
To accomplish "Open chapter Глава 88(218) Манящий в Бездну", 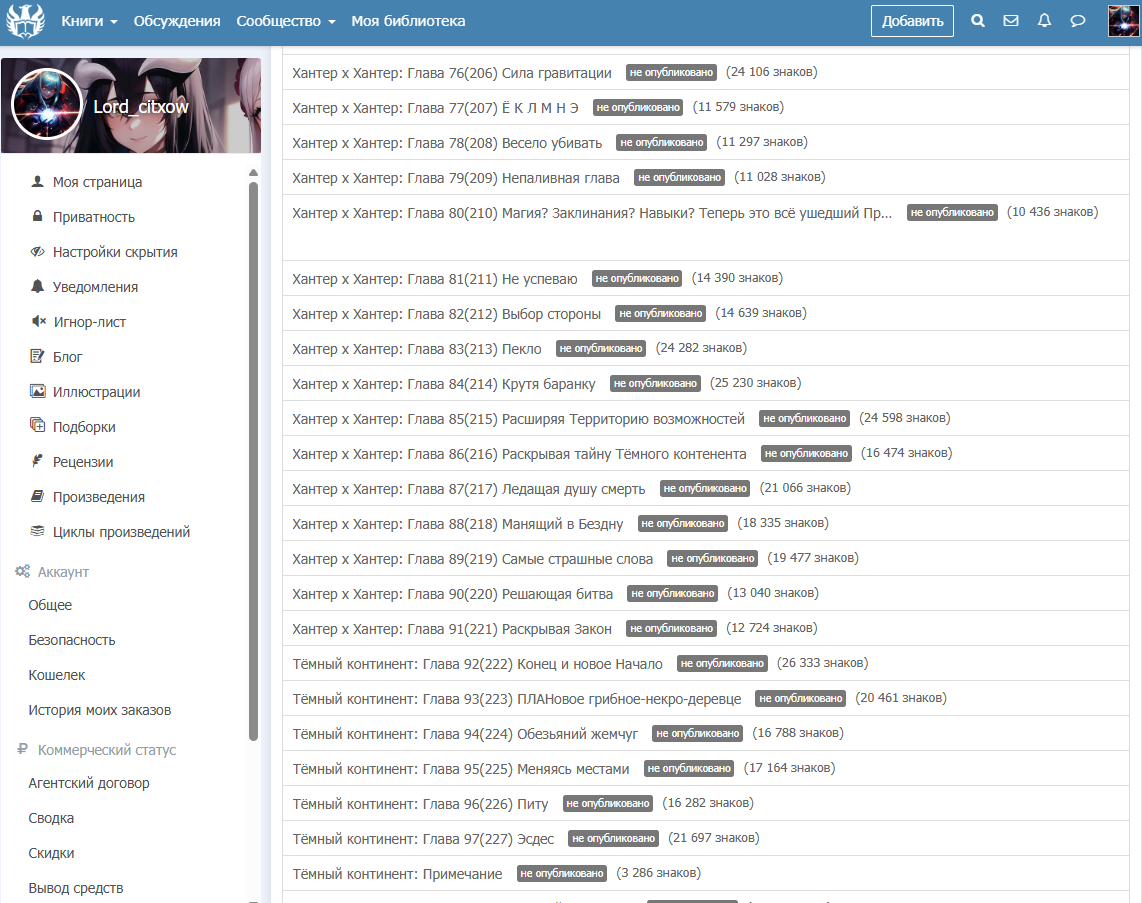I will point(457,524).
